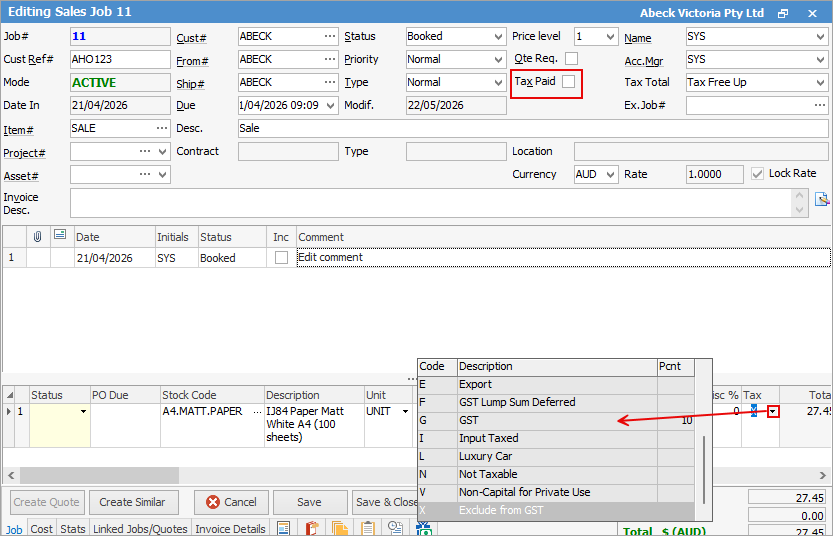Open the red book icon tab at bottom
Viewport: 833px width, 536px height.
pyautogui.click(x=312, y=528)
